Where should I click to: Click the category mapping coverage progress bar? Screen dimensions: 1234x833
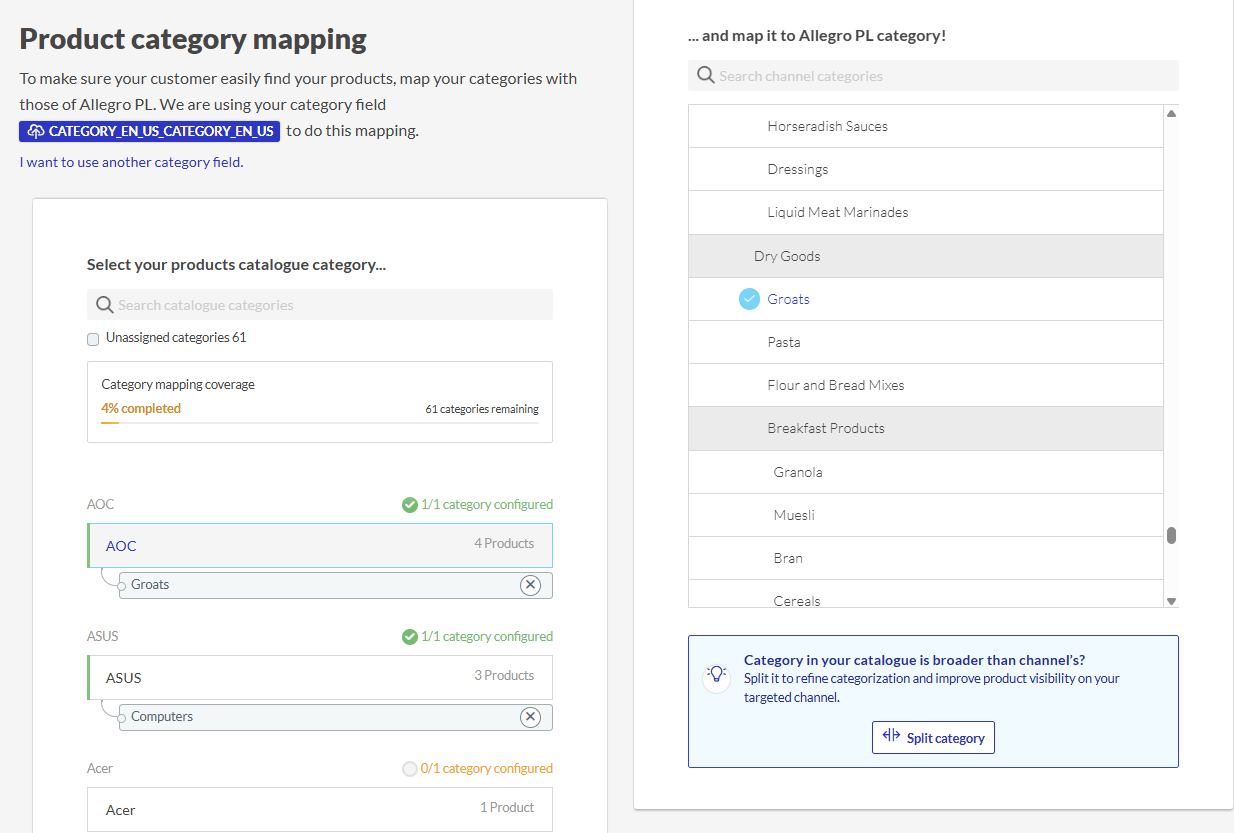320,423
